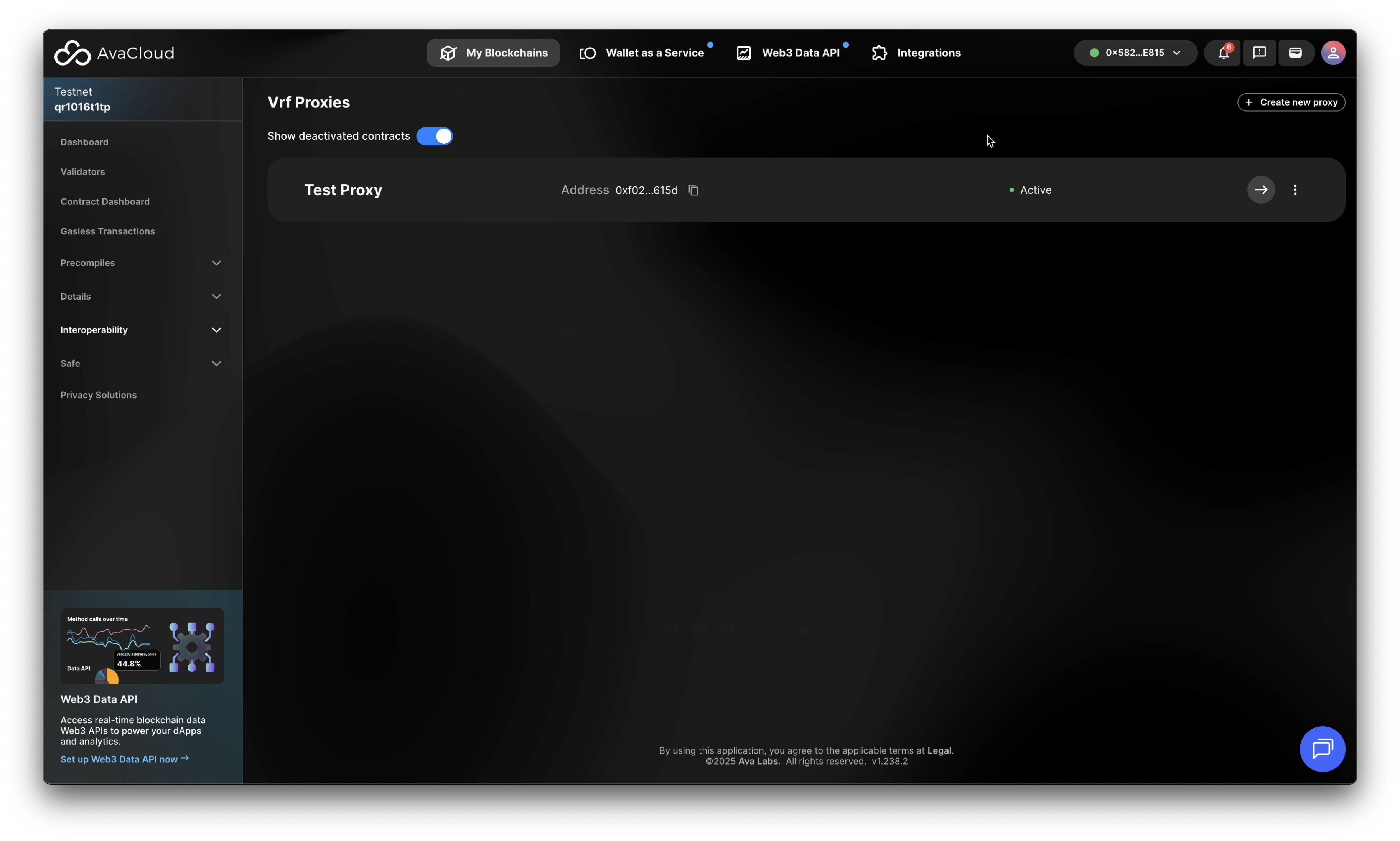Expand the Details sidebar section
The height and width of the screenshot is (841, 1400).
140,297
